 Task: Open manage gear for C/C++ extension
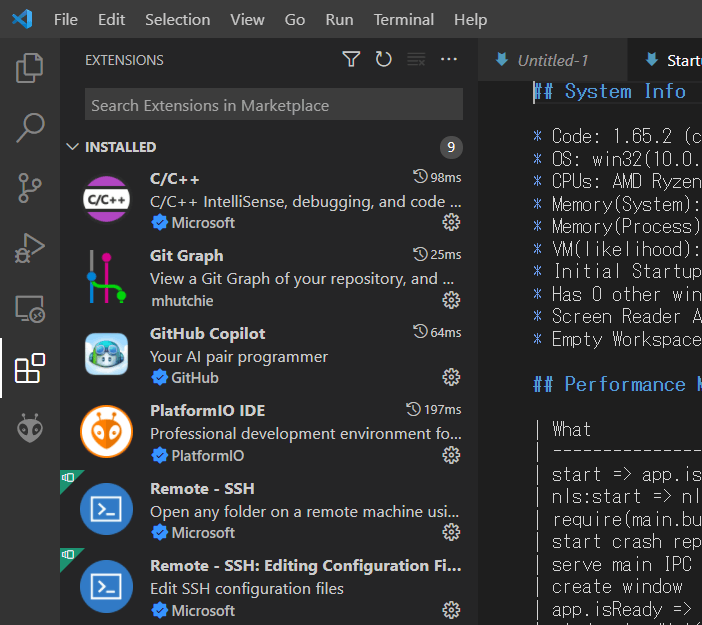point(451,222)
